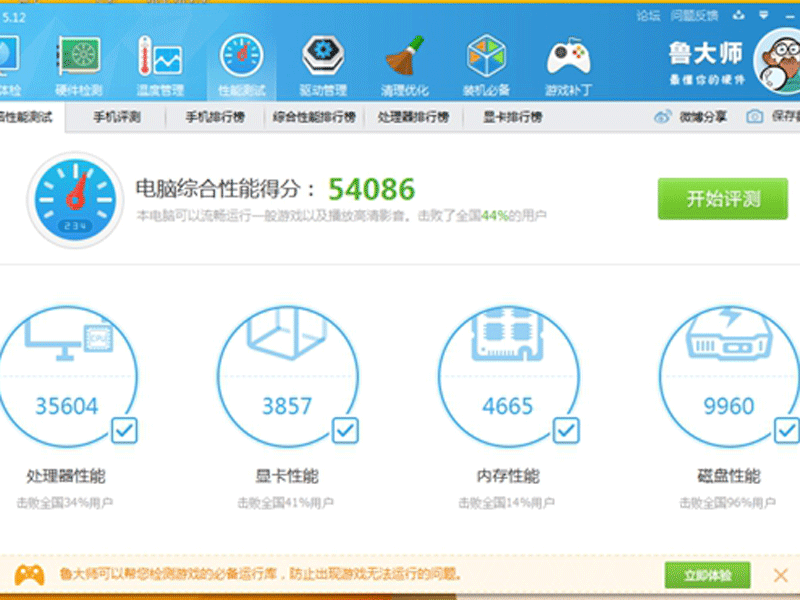Click the overall score 54086
Viewport: 800px width, 600px height.
(371, 189)
